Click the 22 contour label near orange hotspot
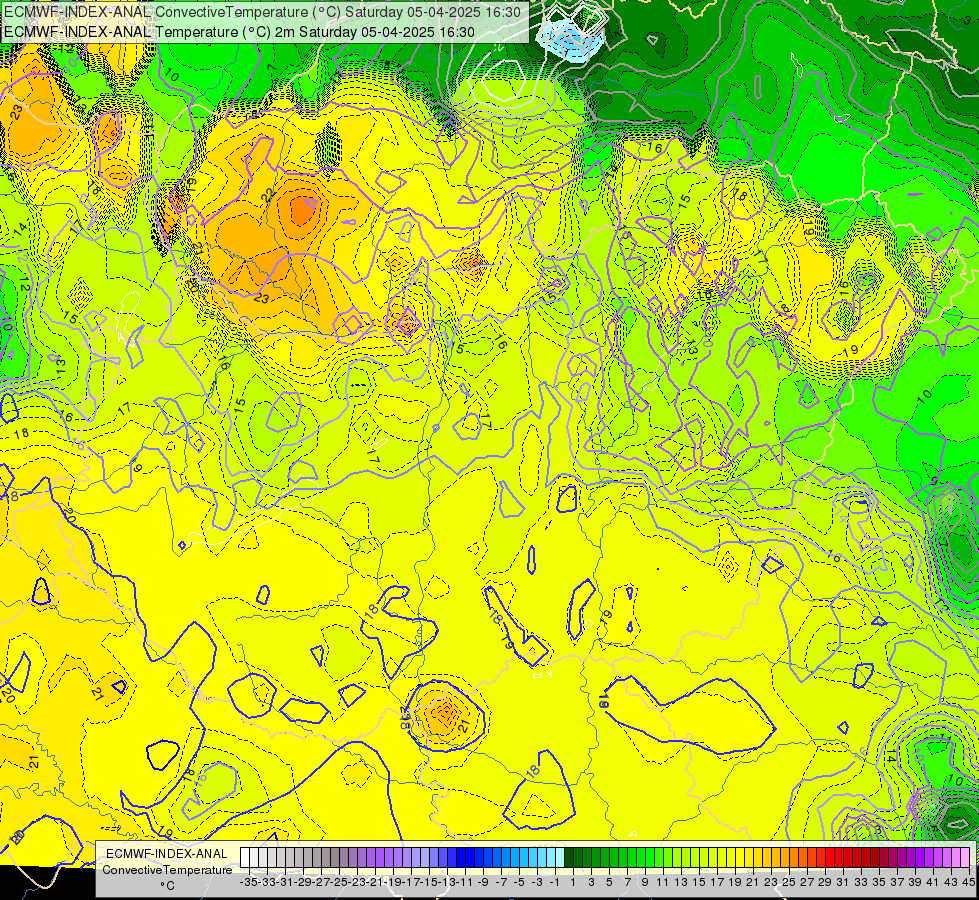Viewport: 979px width, 900px height. (268, 195)
